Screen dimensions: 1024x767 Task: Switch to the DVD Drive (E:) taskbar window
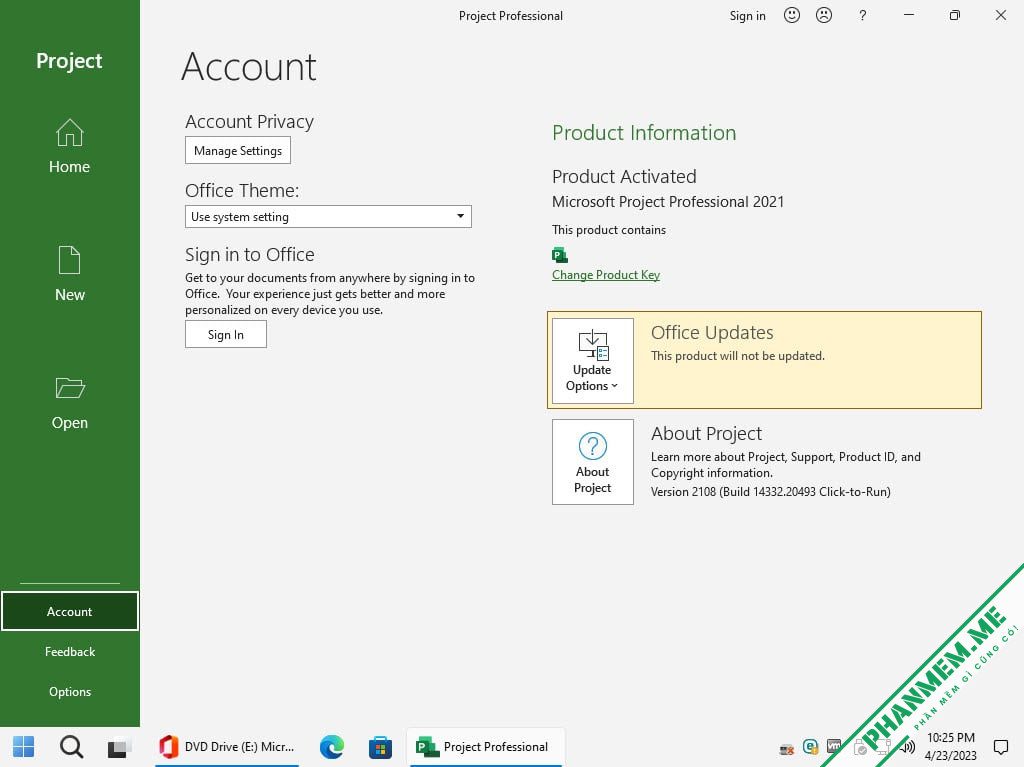point(227,747)
